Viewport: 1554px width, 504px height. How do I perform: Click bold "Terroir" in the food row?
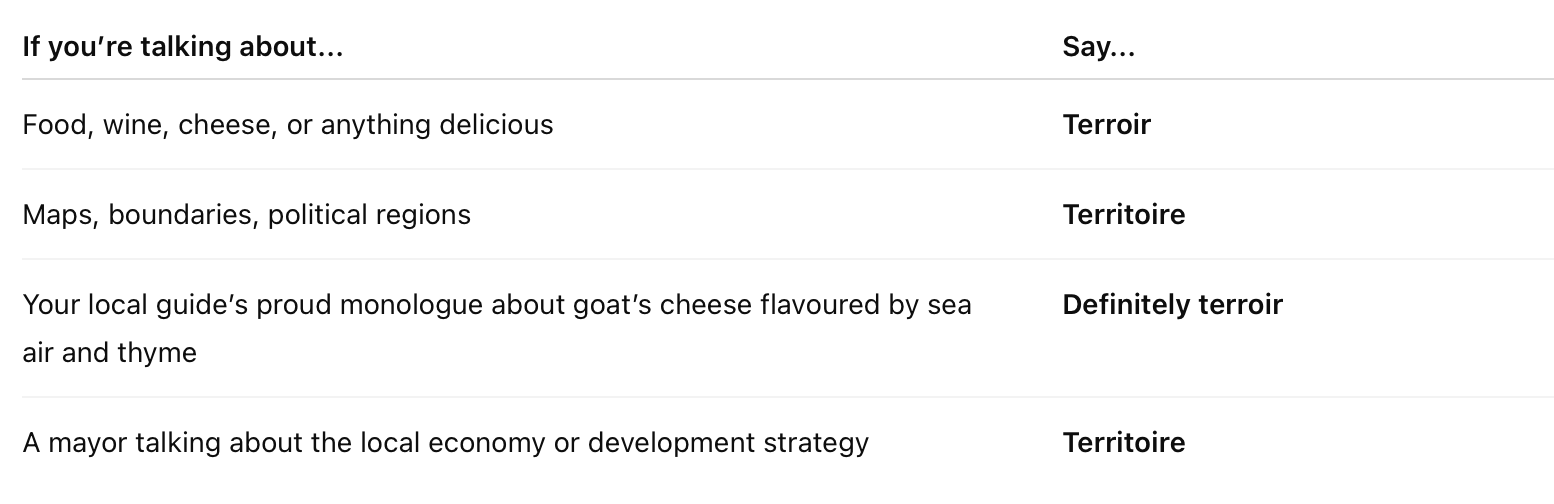pyautogui.click(x=1106, y=125)
